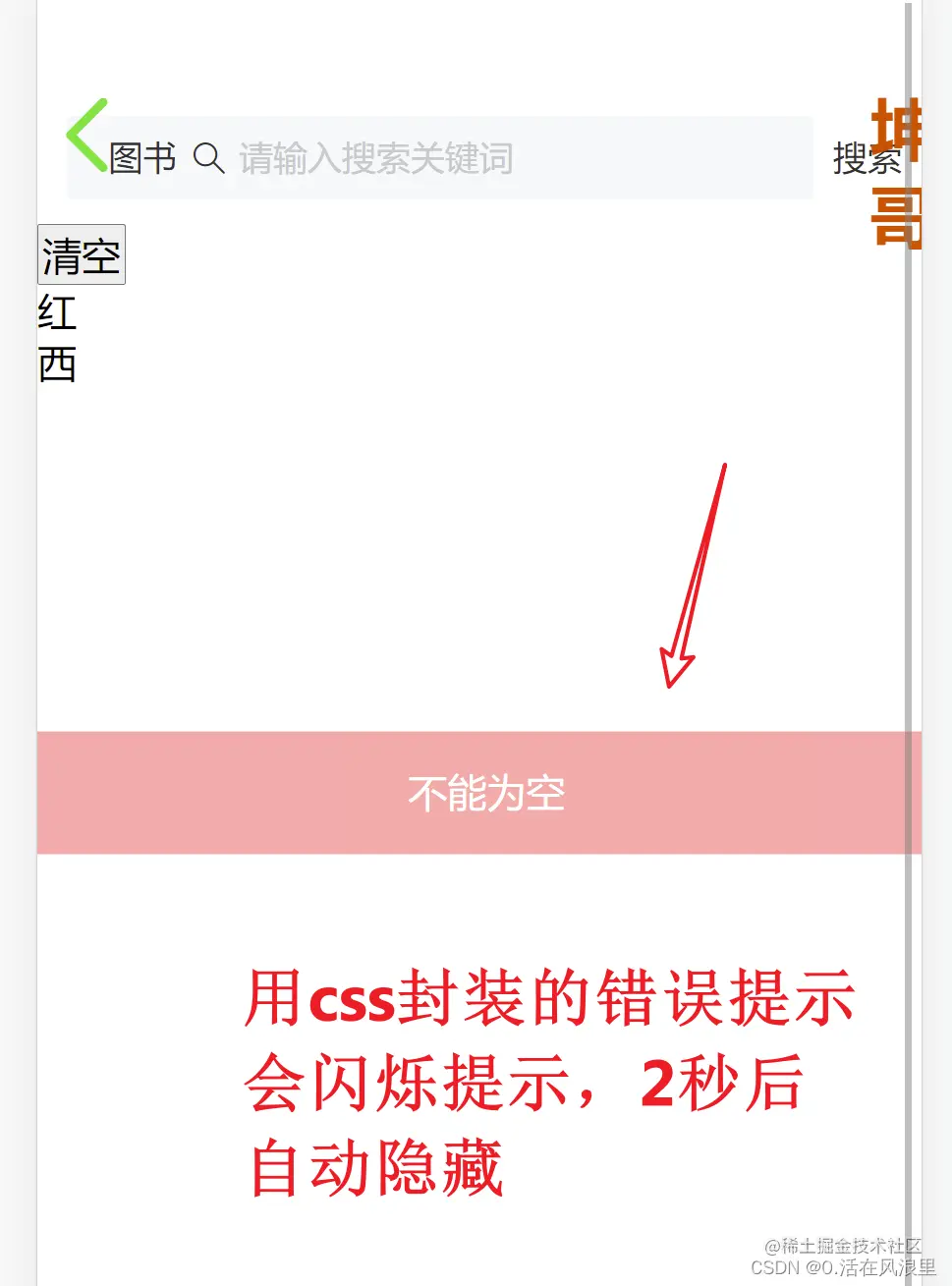Screen dimensions: 952x1286
Task: Click the red arrow annotation
Action: tap(694, 575)
